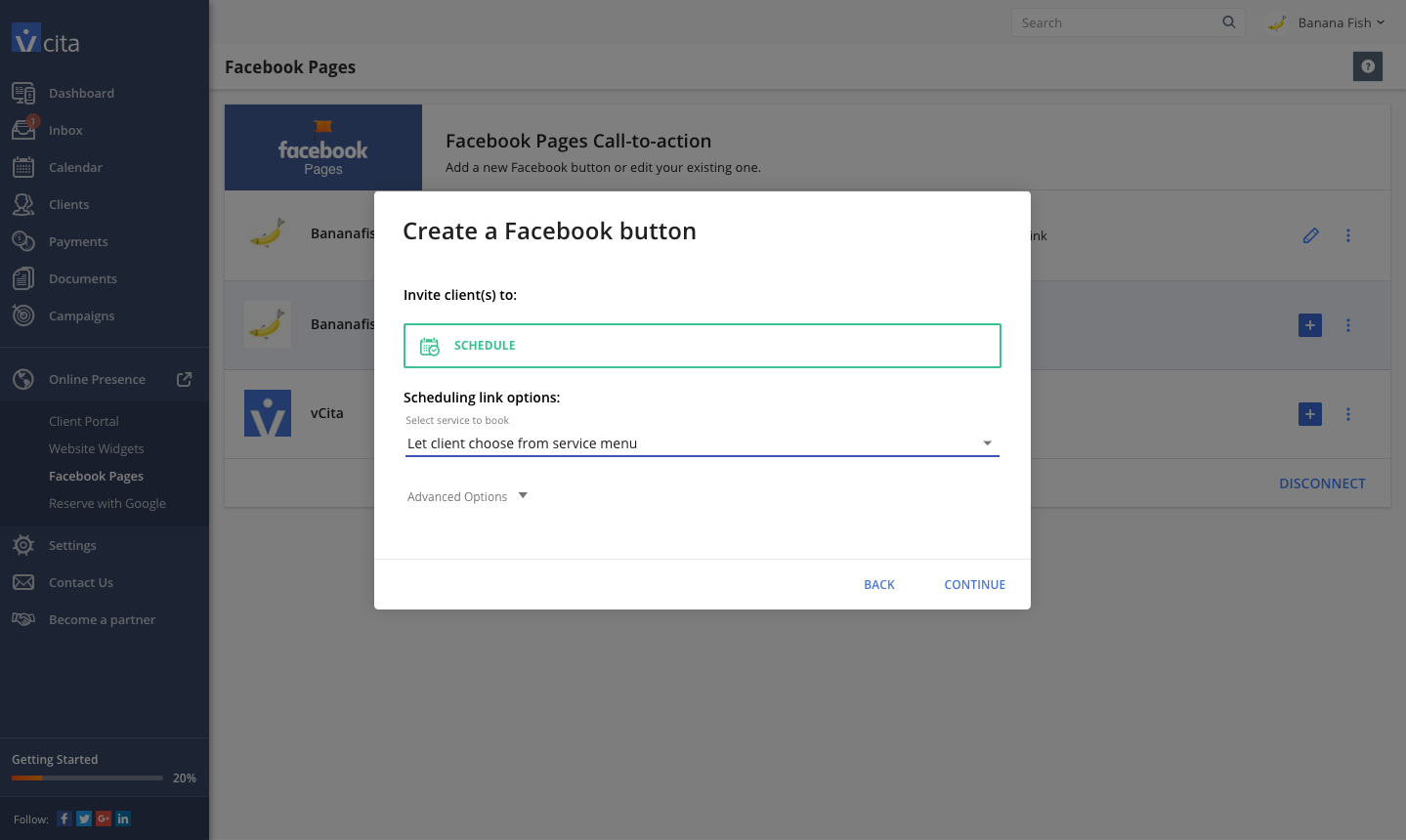
Task: Follow vCita on Google Plus icon
Action: [104, 819]
